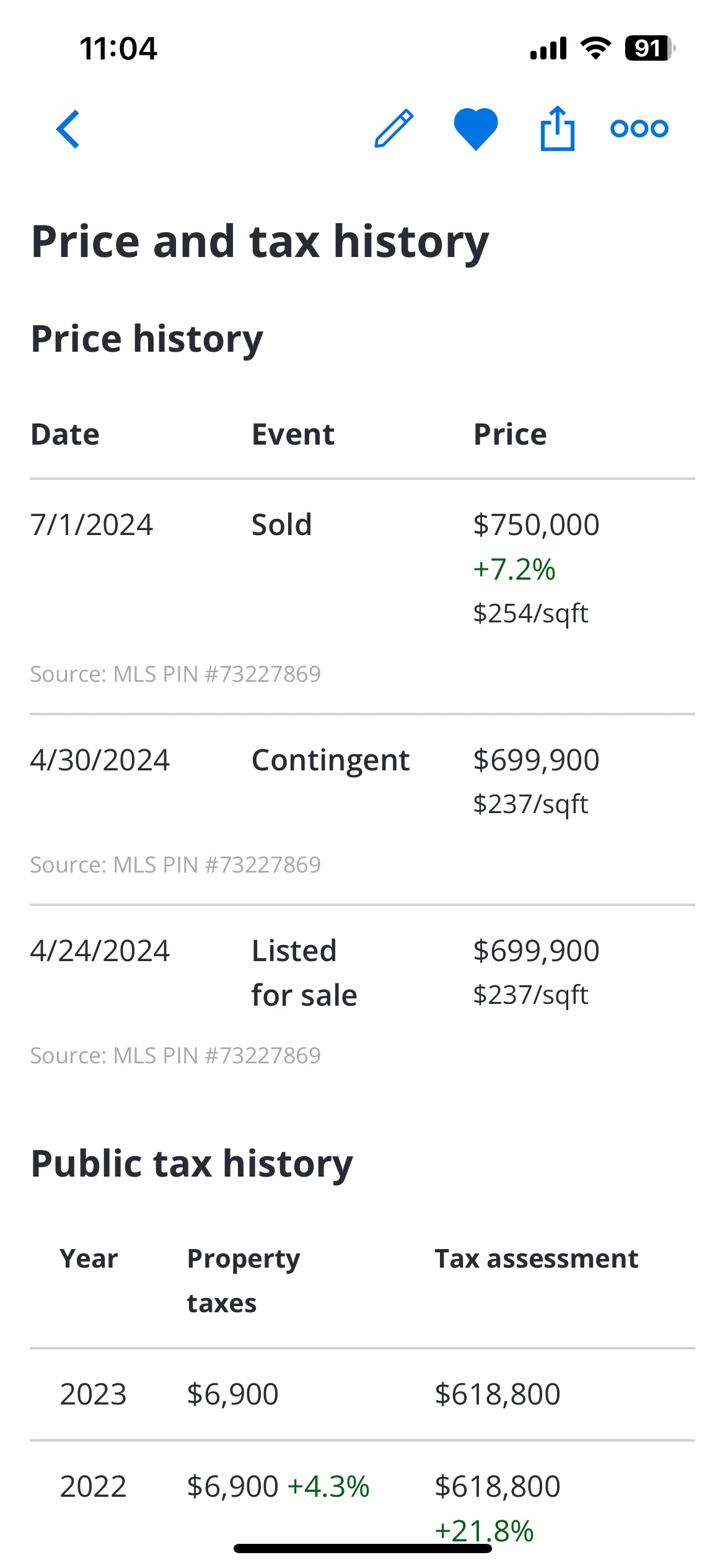Select the 4/24/2024 Listed for sale row

362,1000
